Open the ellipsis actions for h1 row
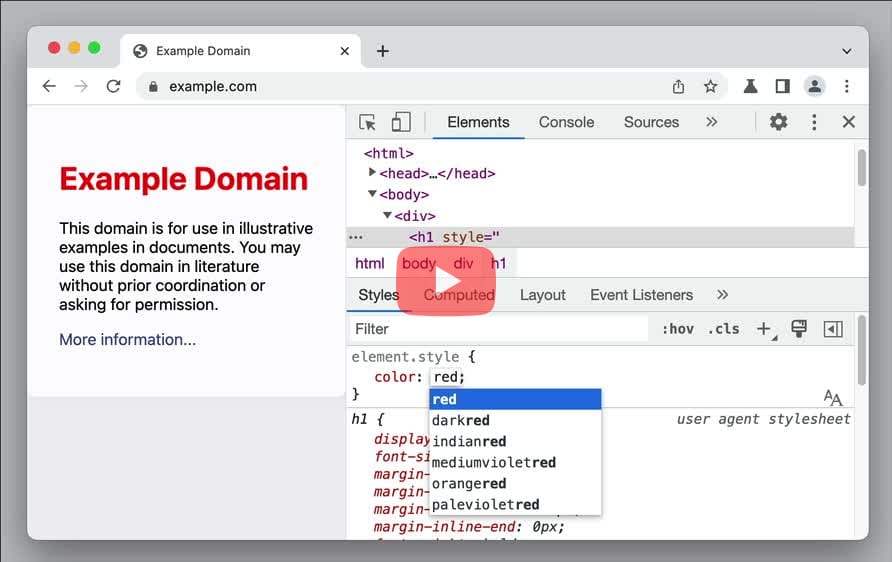The width and height of the screenshot is (892, 562). coord(356,237)
